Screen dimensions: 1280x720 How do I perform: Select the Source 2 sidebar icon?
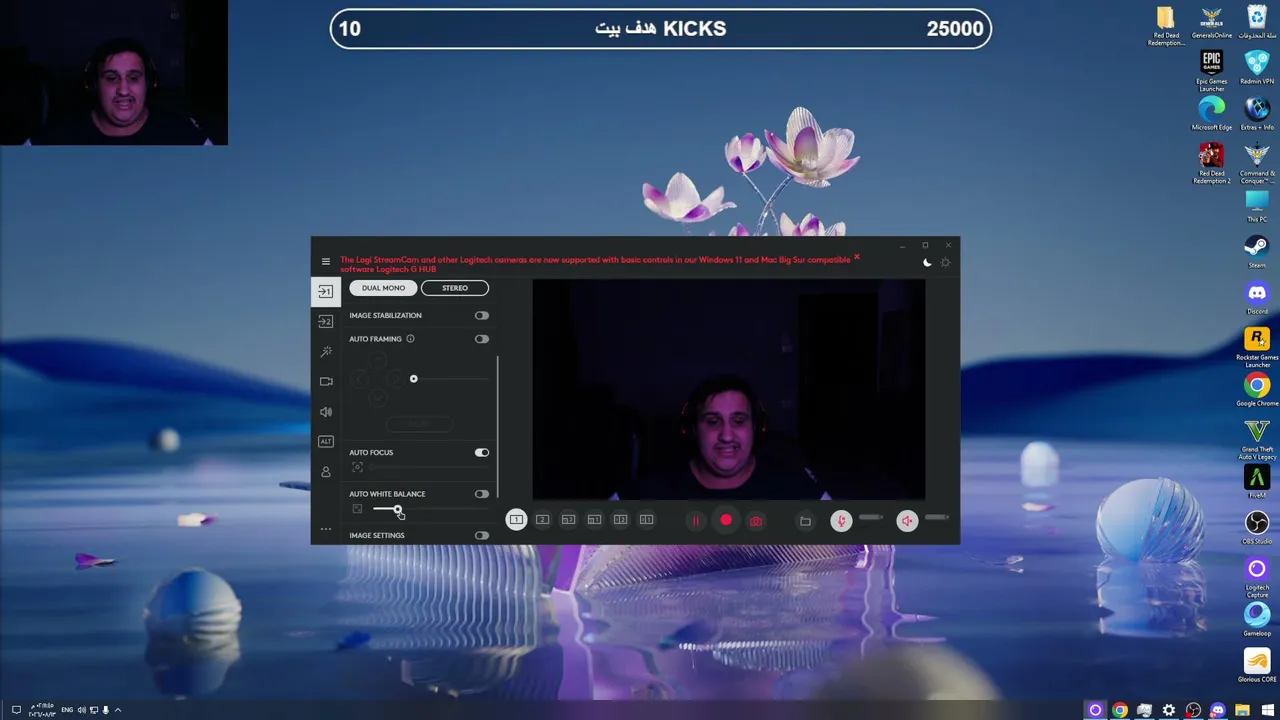pos(325,321)
